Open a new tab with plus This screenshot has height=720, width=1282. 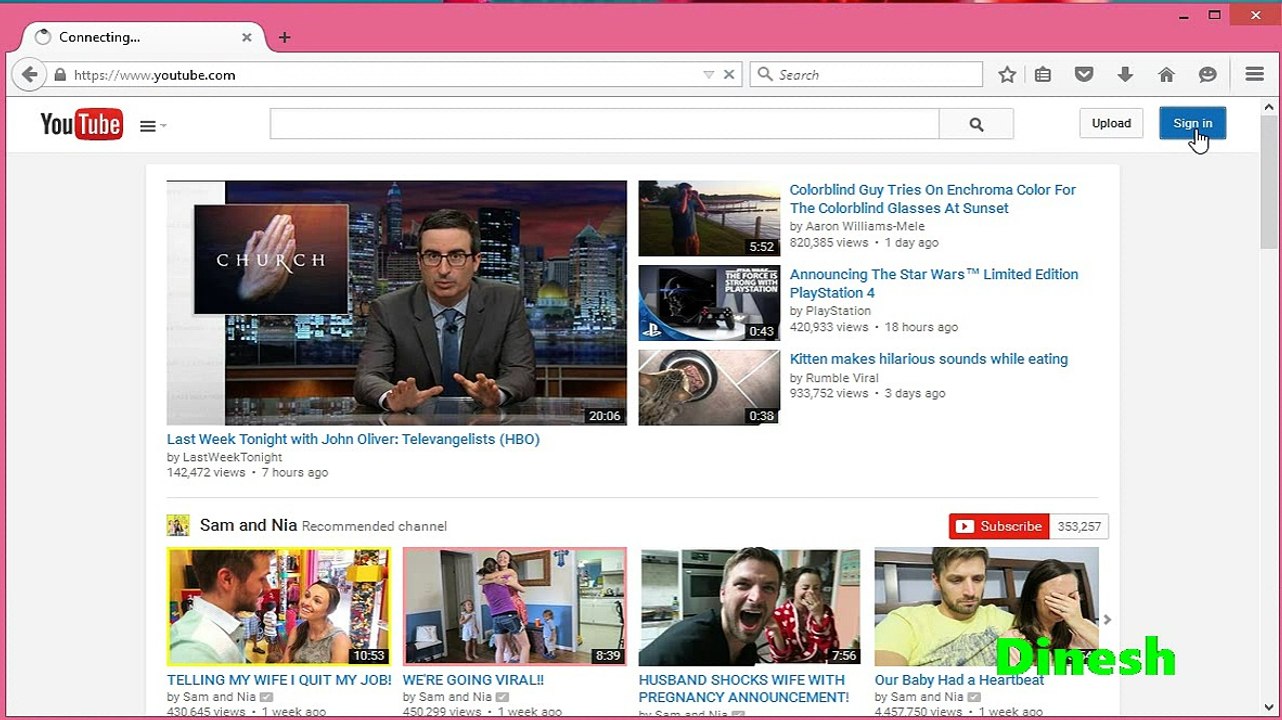[284, 37]
